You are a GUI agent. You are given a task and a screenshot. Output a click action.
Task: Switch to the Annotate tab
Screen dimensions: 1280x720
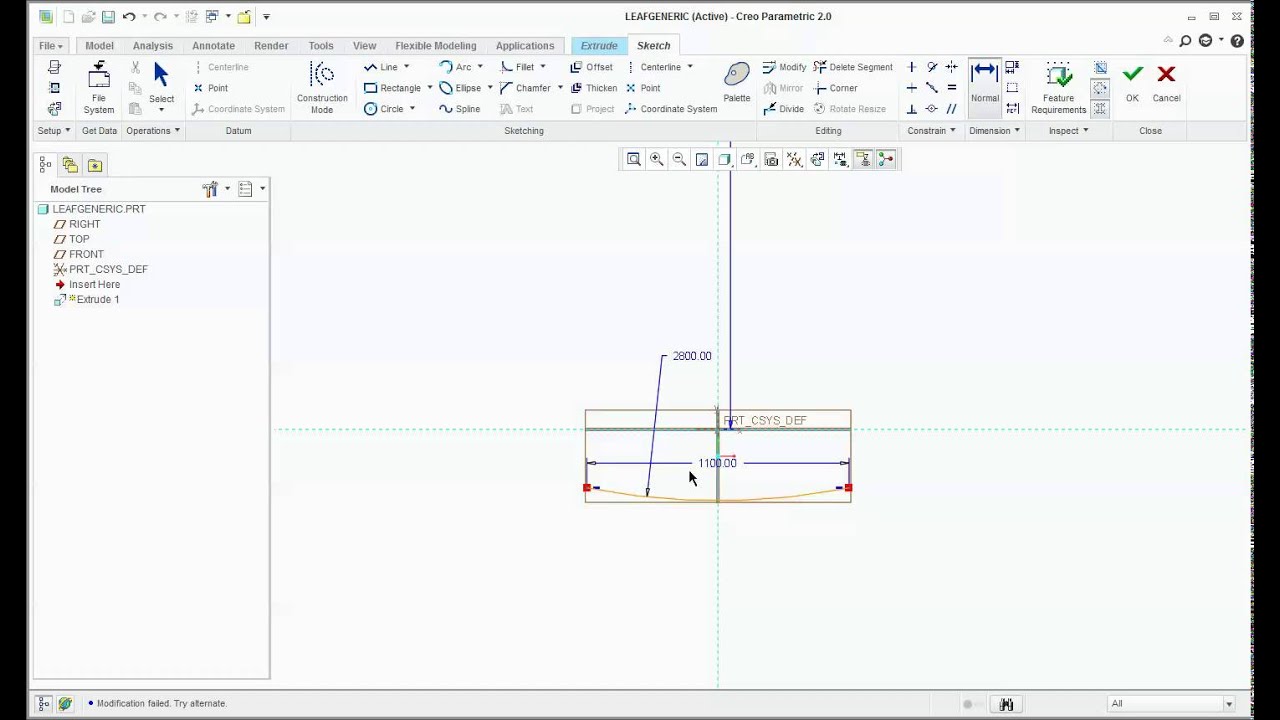[213, 46]
